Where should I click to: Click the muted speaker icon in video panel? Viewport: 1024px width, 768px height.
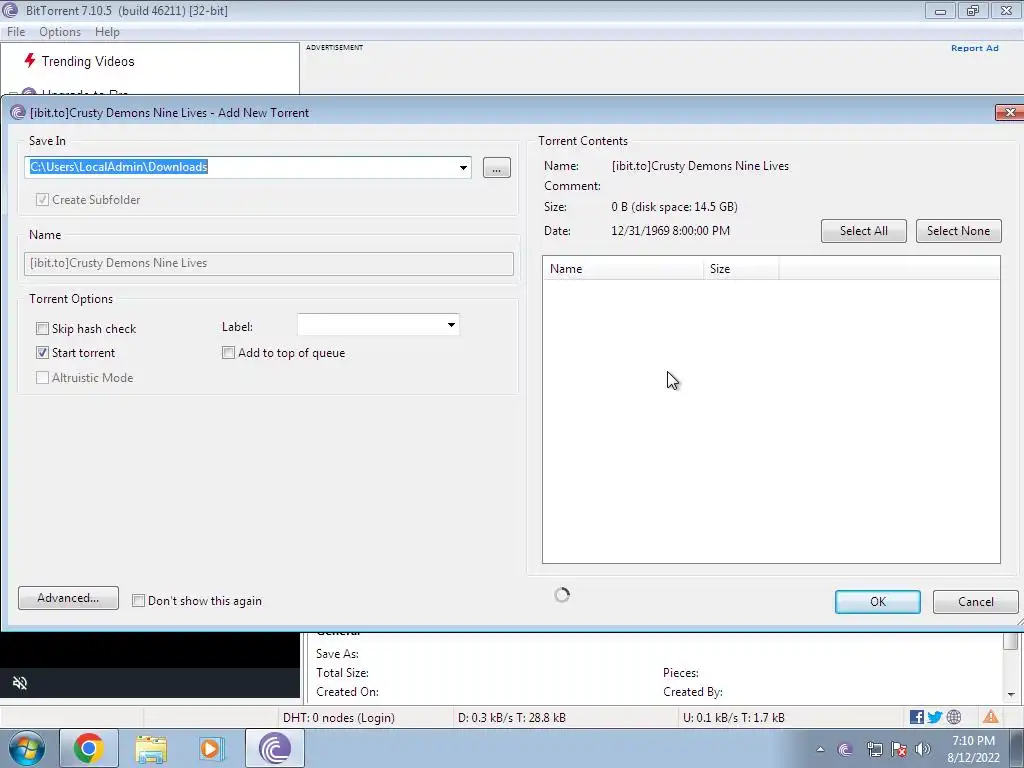click(20, 683)
